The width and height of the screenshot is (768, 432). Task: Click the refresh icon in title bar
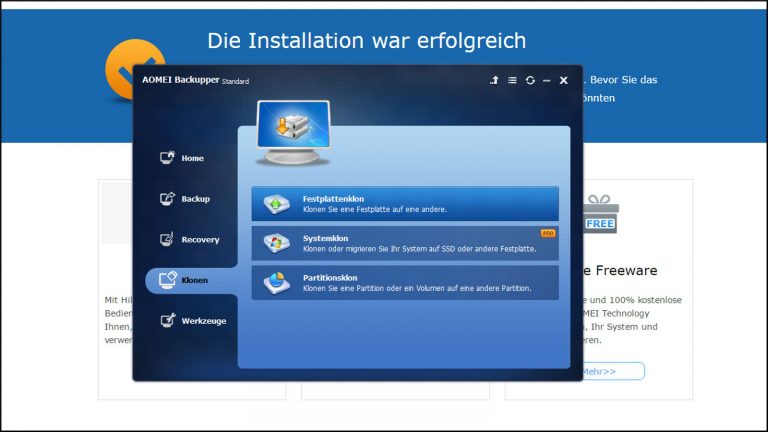pyautogui.click(x=530, y=80)
